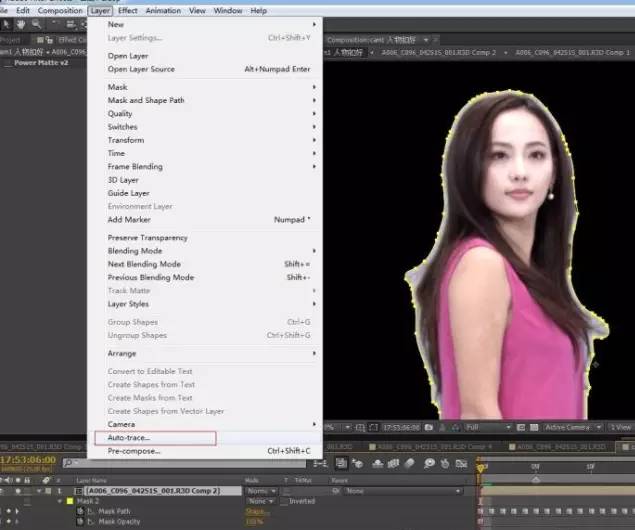Click Mask Path Shape link

[256, 511]
